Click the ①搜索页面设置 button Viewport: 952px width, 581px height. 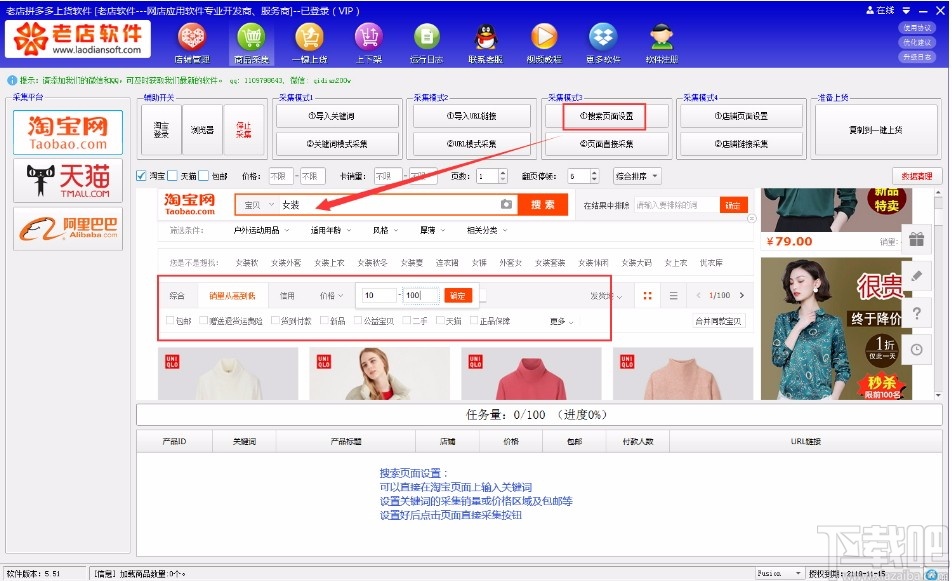608,116
